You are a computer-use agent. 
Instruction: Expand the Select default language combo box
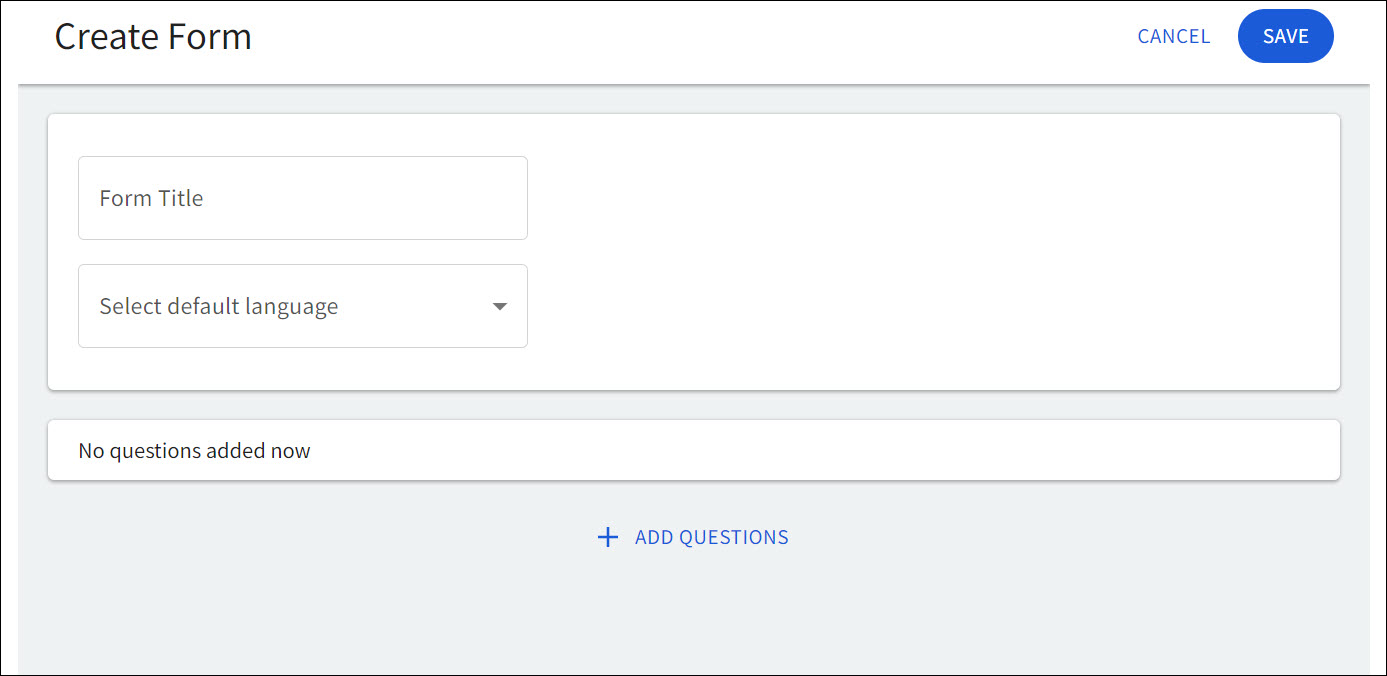(303, 306)
